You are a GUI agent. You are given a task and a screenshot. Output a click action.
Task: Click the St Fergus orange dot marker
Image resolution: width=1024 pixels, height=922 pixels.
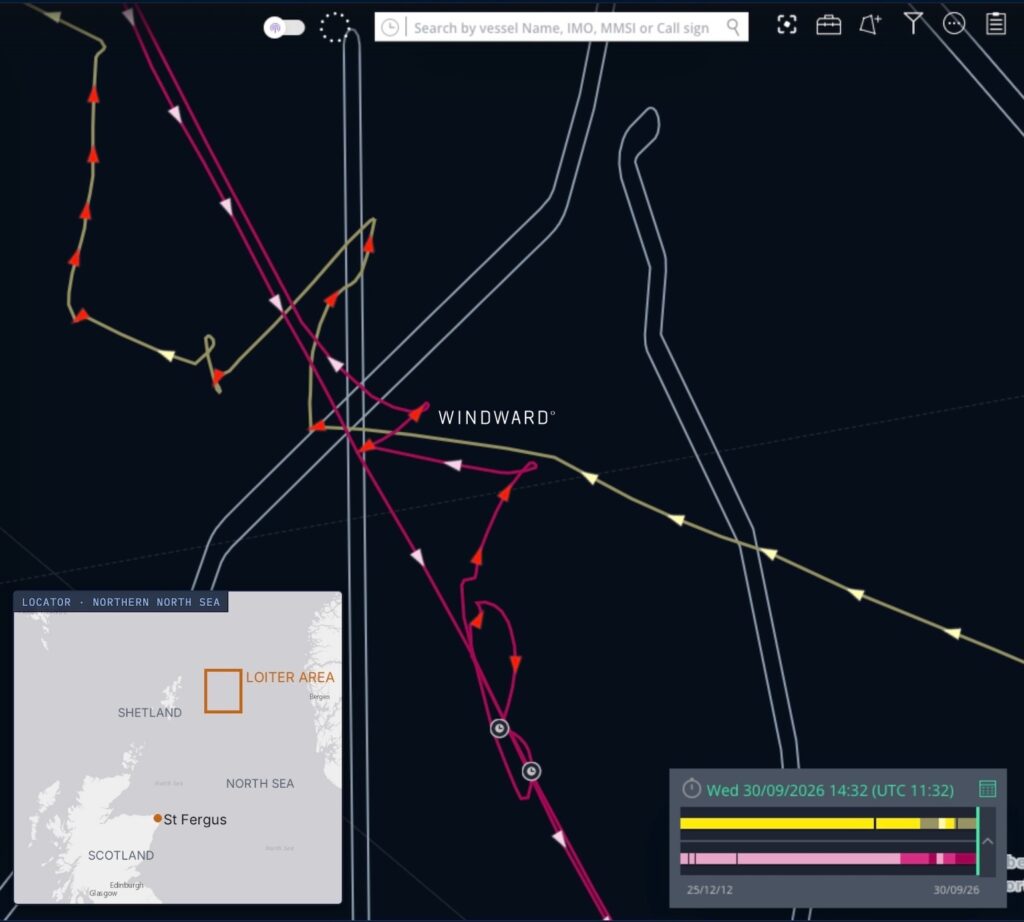157,818
